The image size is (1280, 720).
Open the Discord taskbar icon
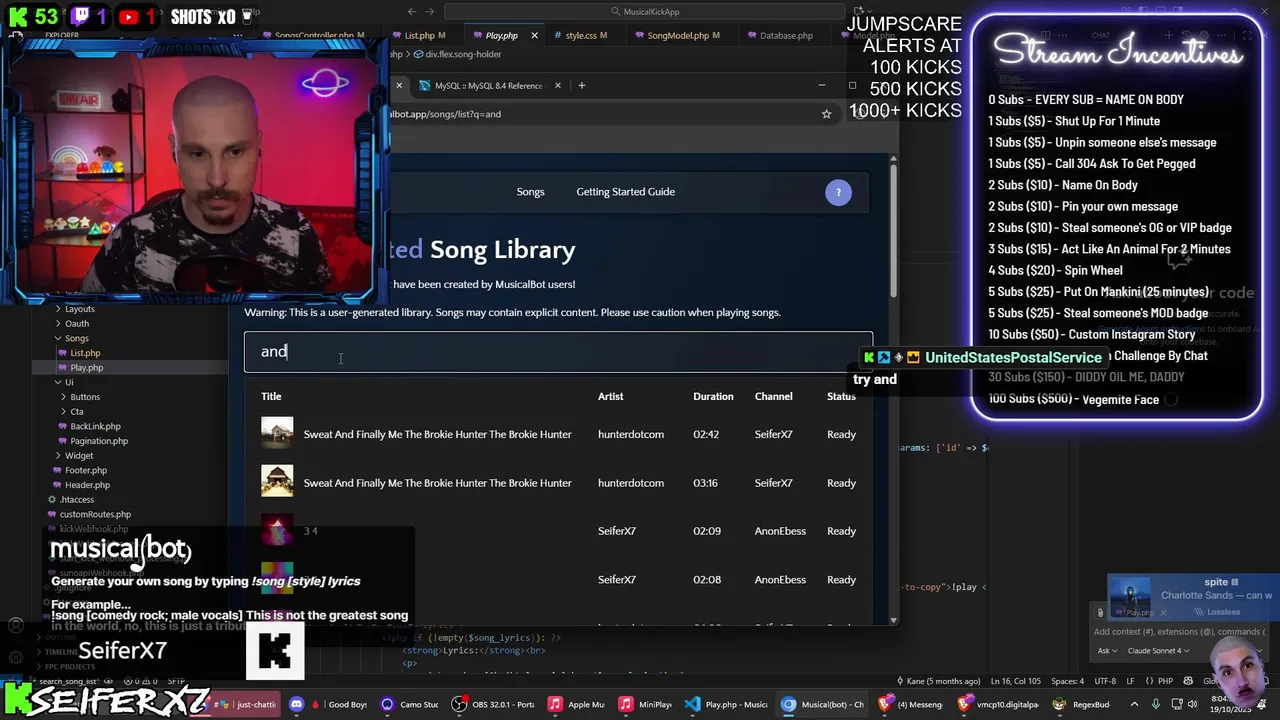click(296, 704)
